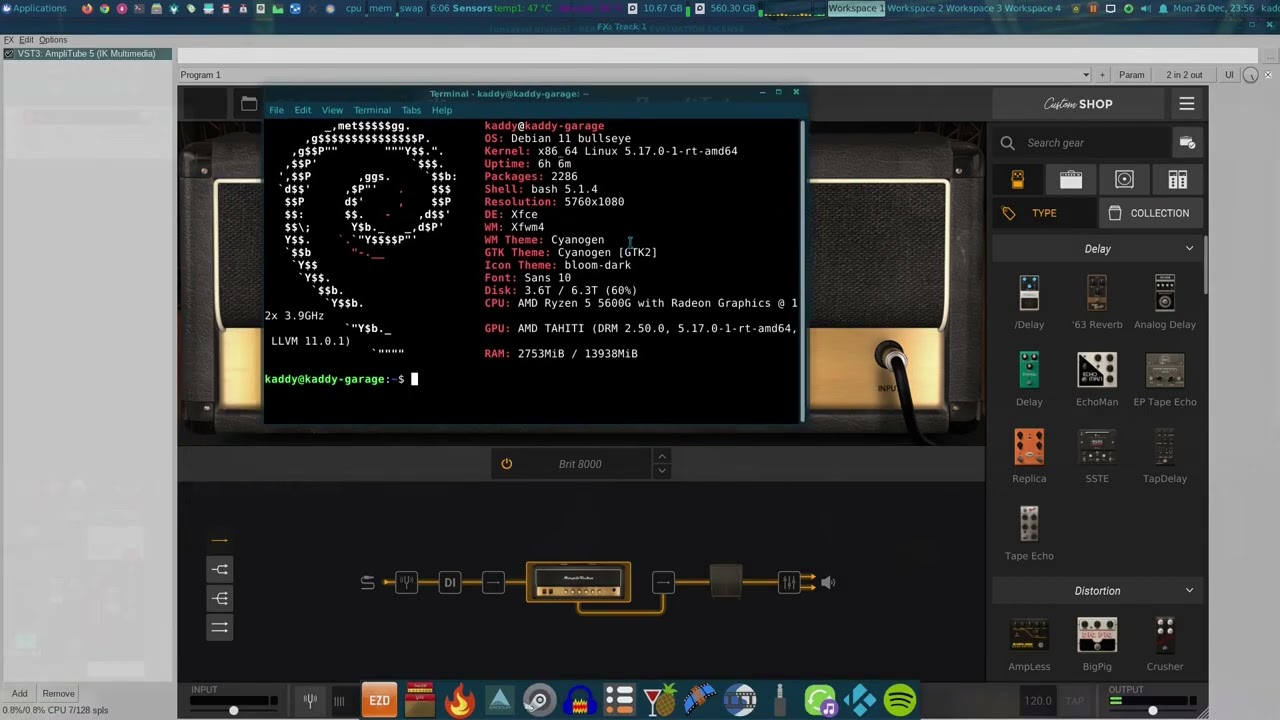Image resolution: width=1280 pixels, height=720 pixels.
Task: Launch Kodi from the dock
Action: pyautogui.click(x=860, y=700)
